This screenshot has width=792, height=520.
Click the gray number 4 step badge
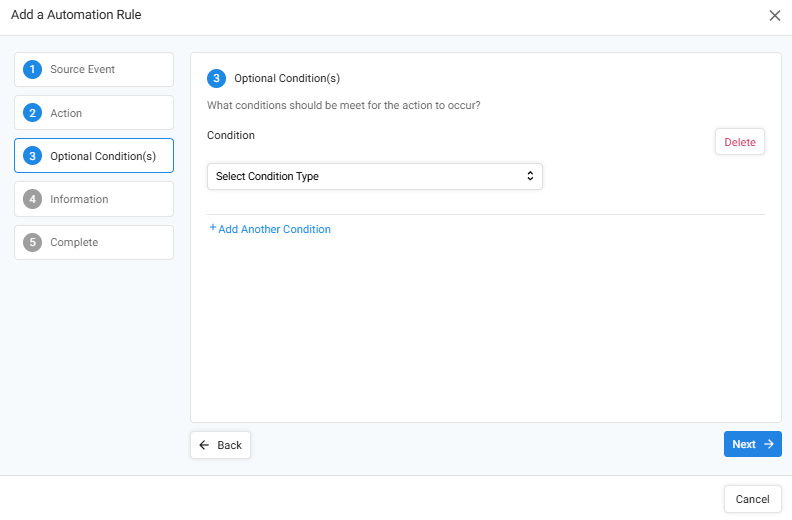pos(33,199)
